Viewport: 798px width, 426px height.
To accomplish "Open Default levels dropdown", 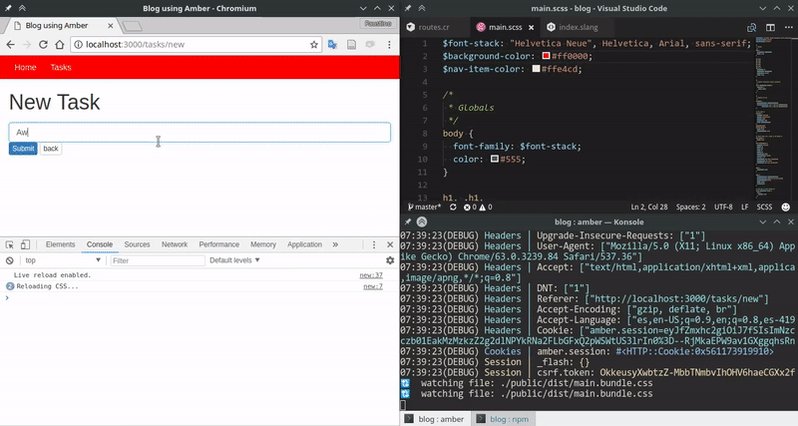I will point(235,261).
